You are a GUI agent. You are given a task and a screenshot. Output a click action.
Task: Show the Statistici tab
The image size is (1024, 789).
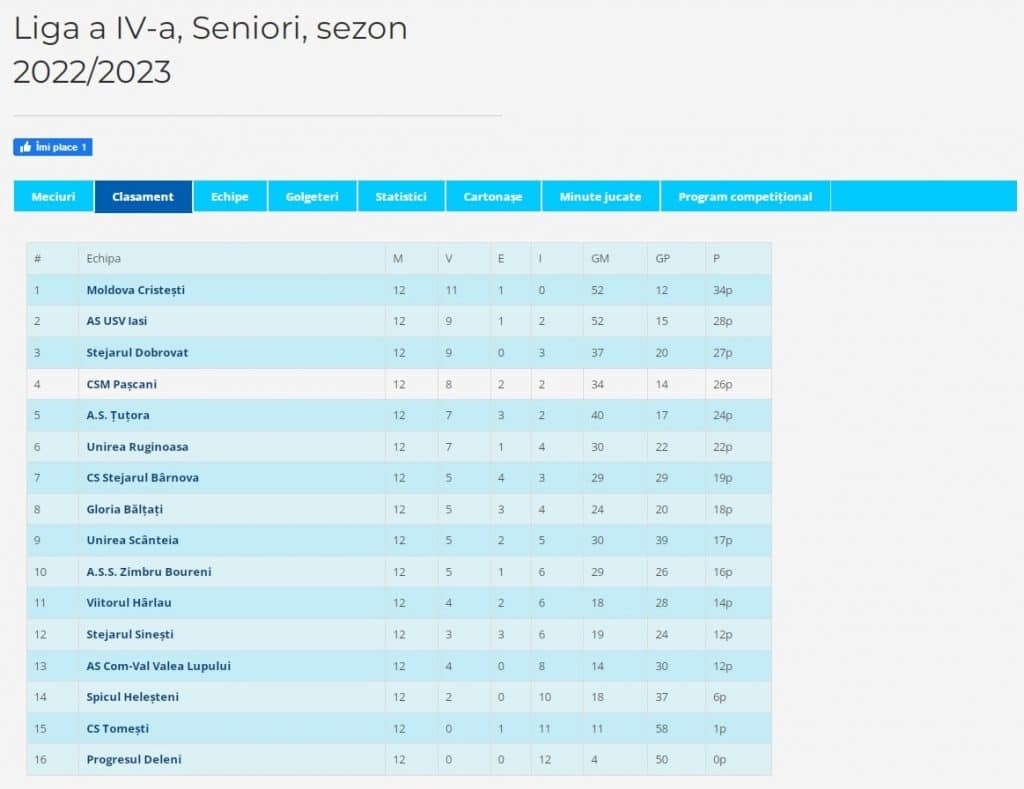(x=401, y=197)
